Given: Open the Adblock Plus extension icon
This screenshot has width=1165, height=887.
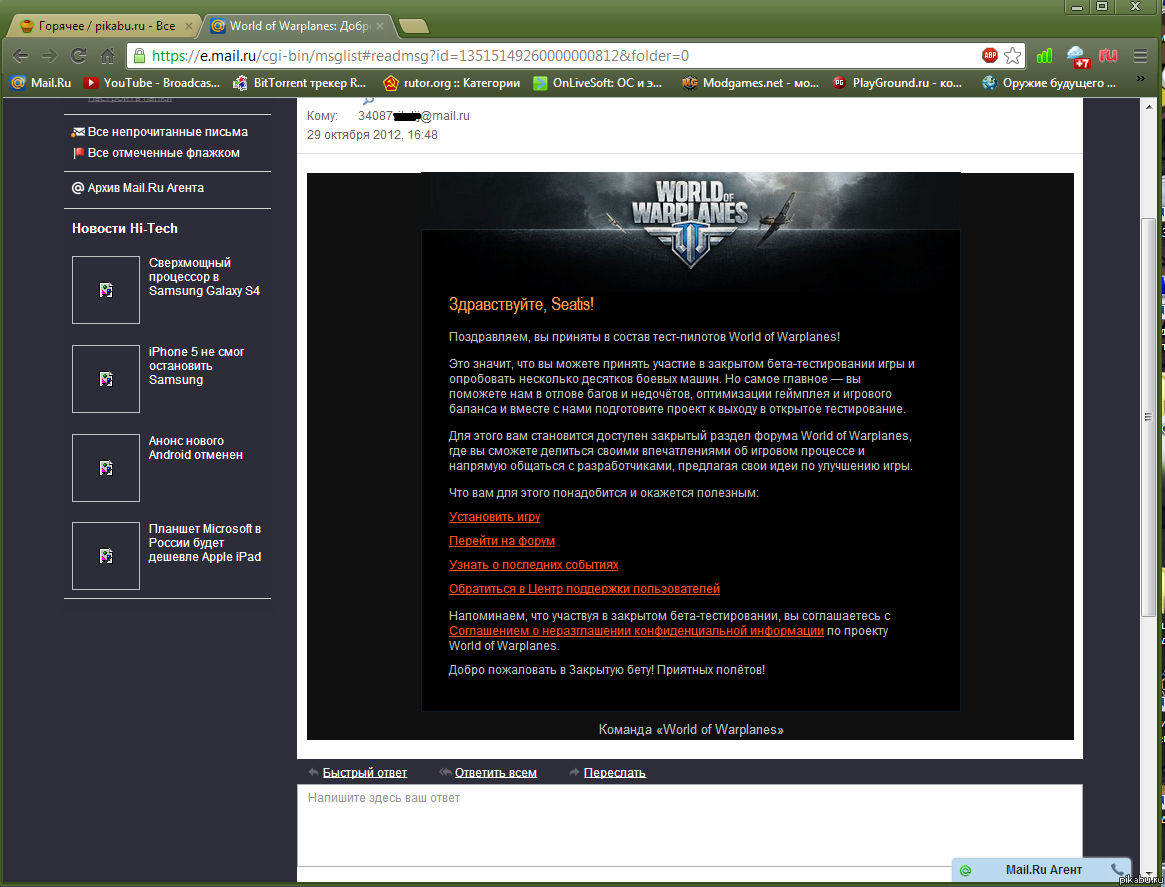Looking at the screenshot, I should click(x=990, y=55).
